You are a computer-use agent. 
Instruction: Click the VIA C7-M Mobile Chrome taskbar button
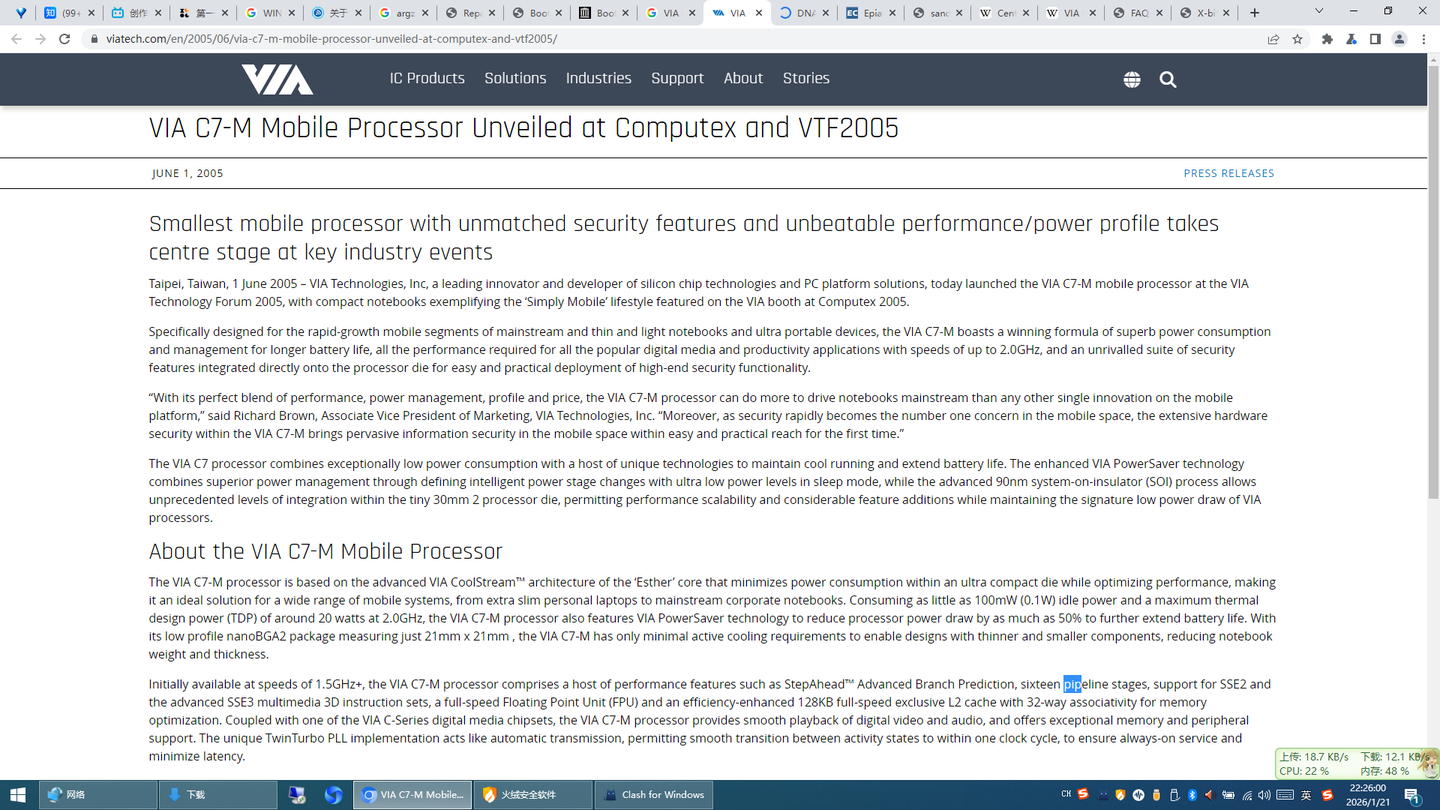tap(413, 795)
